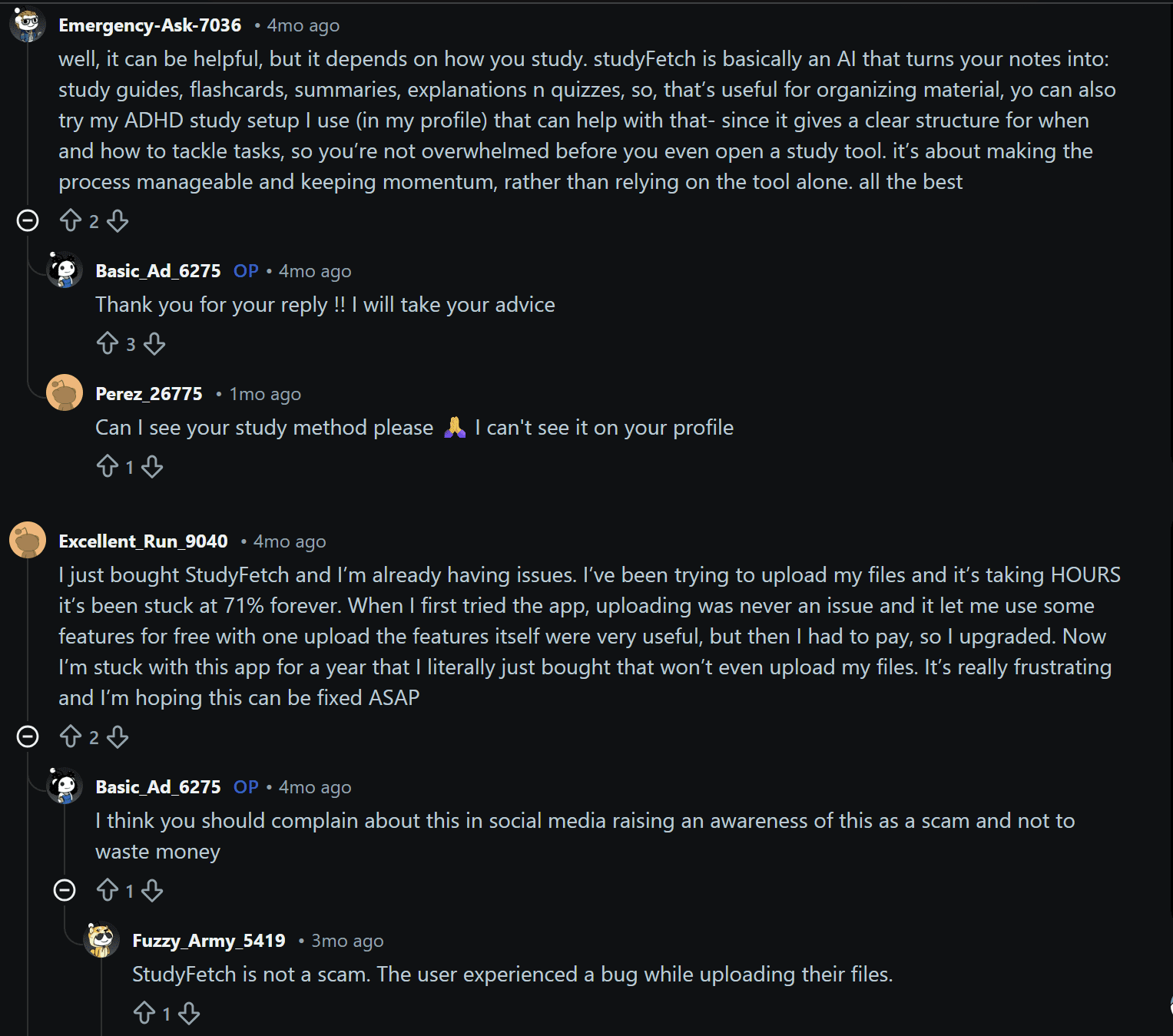Downvote the "Thank you for your reply" comment
The width and height of the screenshot is (1173, 1036).
(154, 344)
